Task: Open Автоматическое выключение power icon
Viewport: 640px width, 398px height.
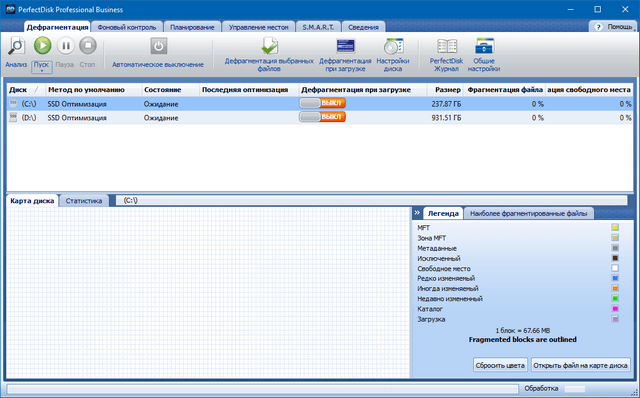Action: [158, 46]
